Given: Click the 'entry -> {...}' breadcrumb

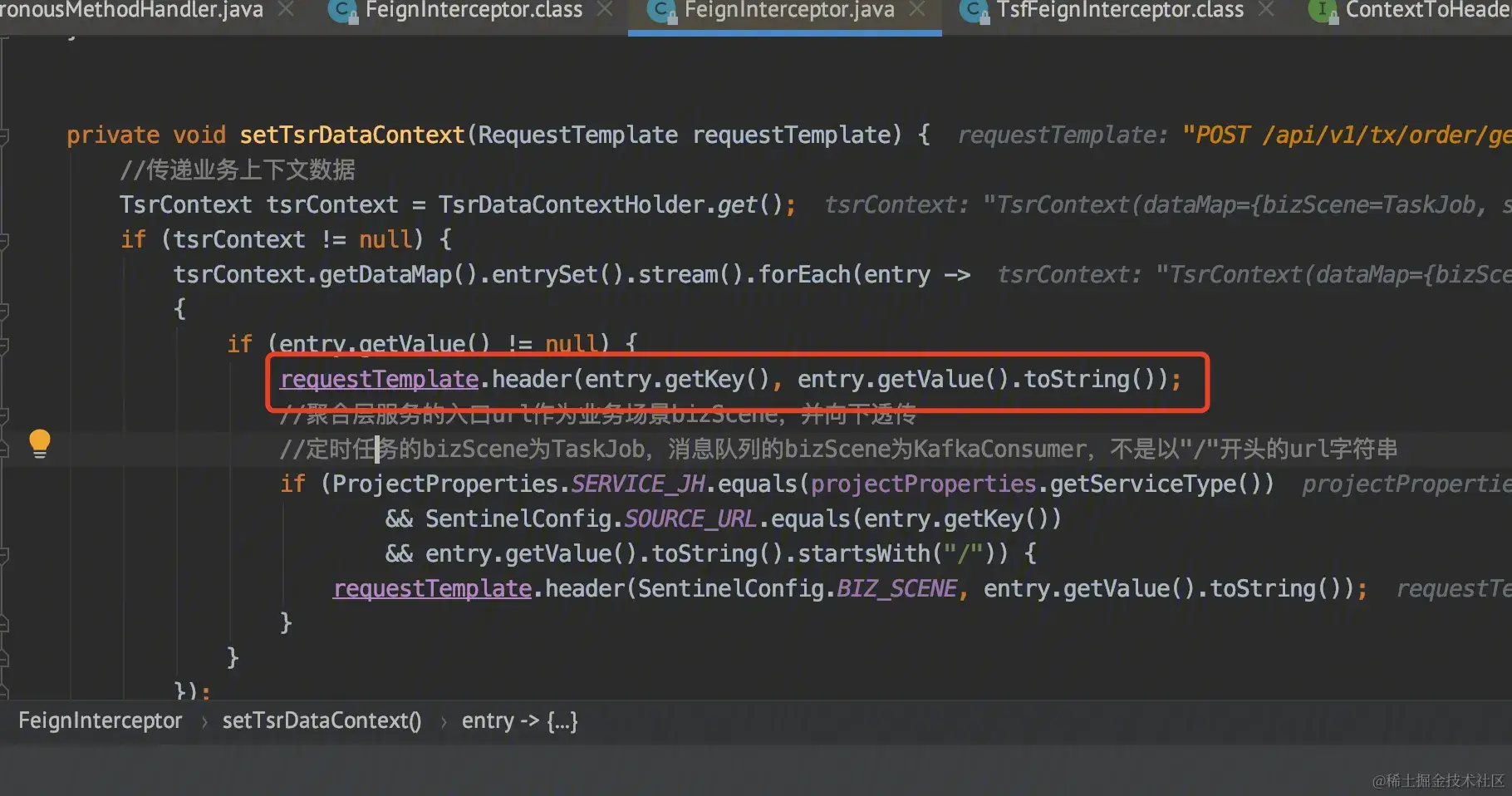Looking at the screenshot, I should pos(519,720).
